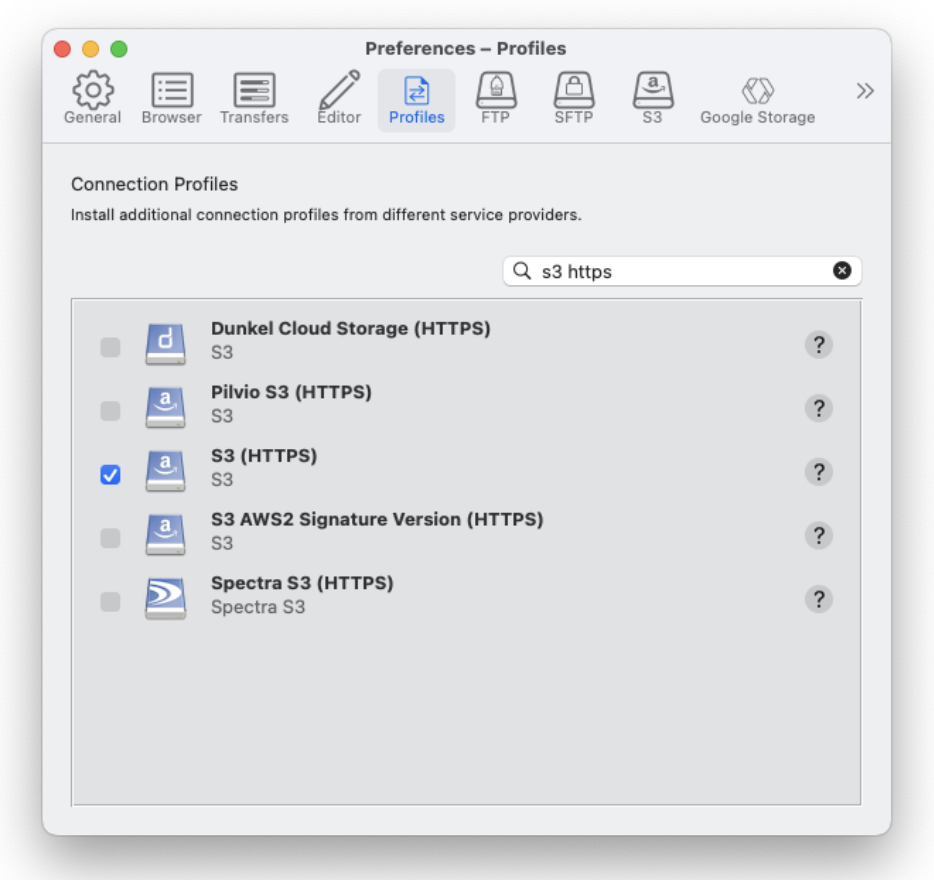Click the Spectra S3 drive icon

[x=165, y=598]
